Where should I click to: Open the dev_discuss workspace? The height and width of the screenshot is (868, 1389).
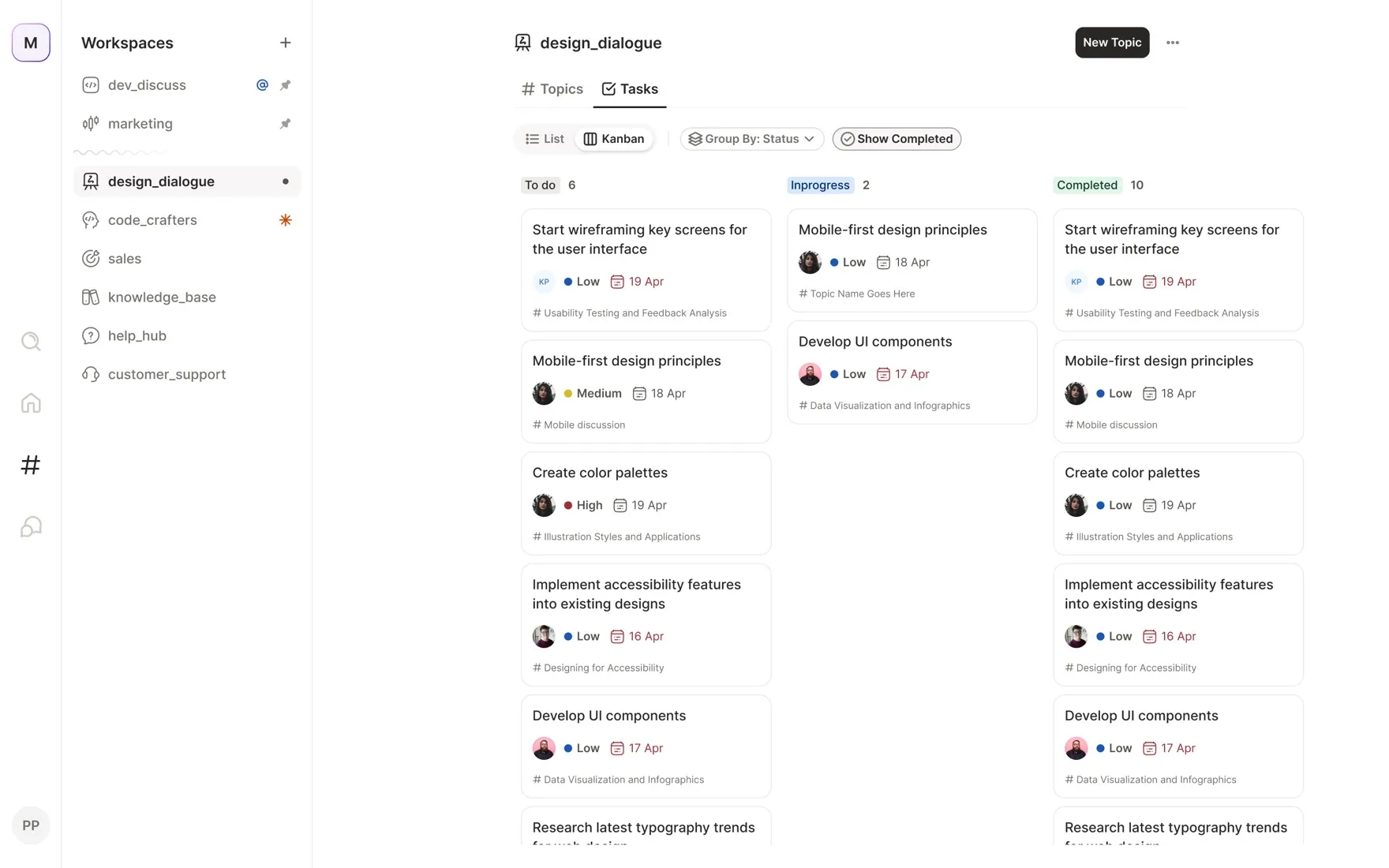[x=187, y=85]
